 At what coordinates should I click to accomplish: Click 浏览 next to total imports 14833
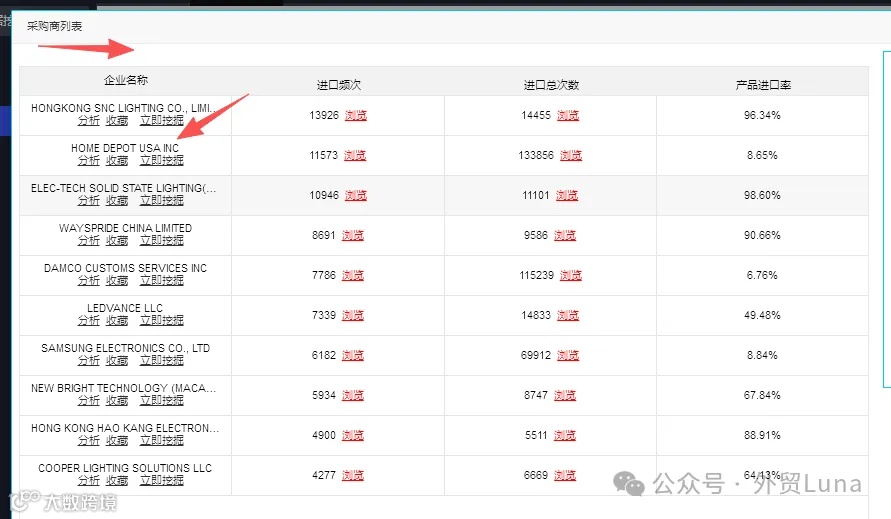[x=568, y=315]
